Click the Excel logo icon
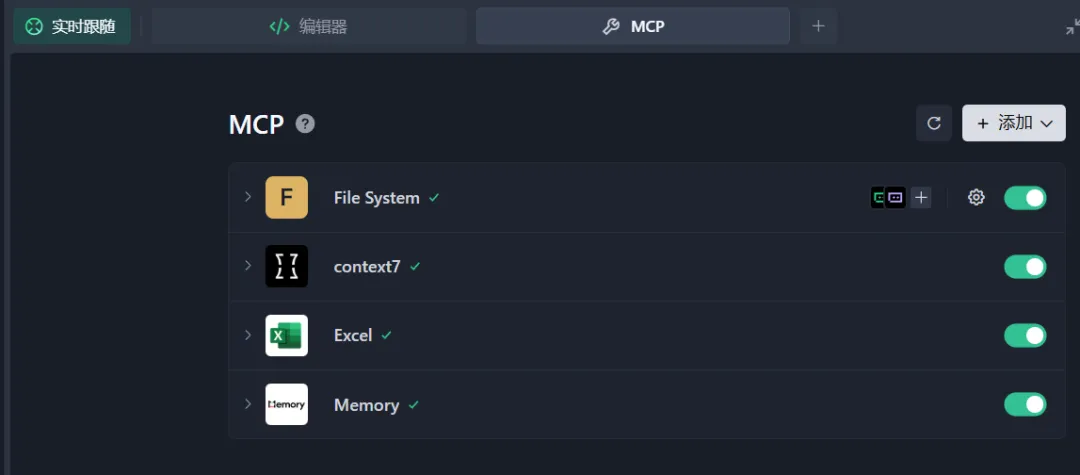This screenshot has width=1080, height=475. click(286, 336)
